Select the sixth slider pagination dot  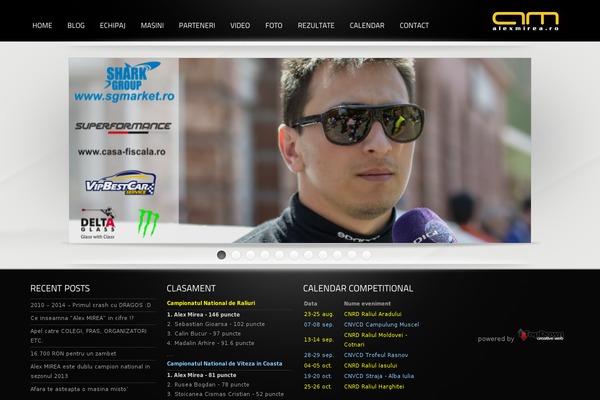click(x=294, y=255)
